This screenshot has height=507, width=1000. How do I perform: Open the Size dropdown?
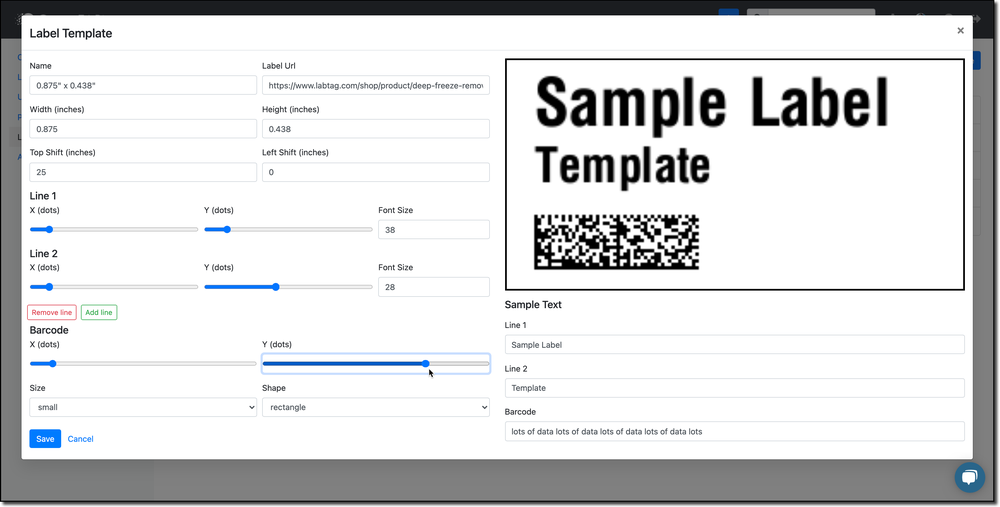(143, 407)
